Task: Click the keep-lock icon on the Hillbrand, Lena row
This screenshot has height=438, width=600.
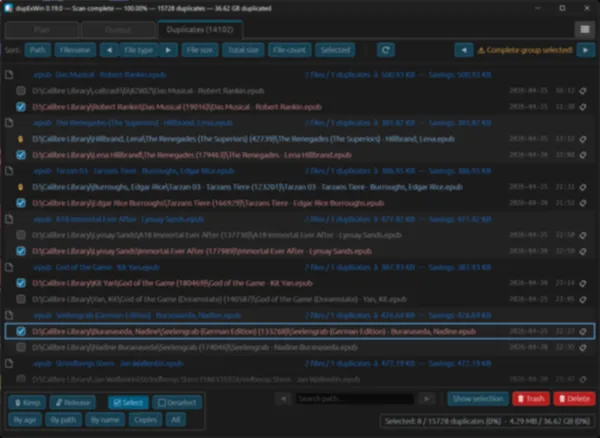Action: [x=21, y=139]
